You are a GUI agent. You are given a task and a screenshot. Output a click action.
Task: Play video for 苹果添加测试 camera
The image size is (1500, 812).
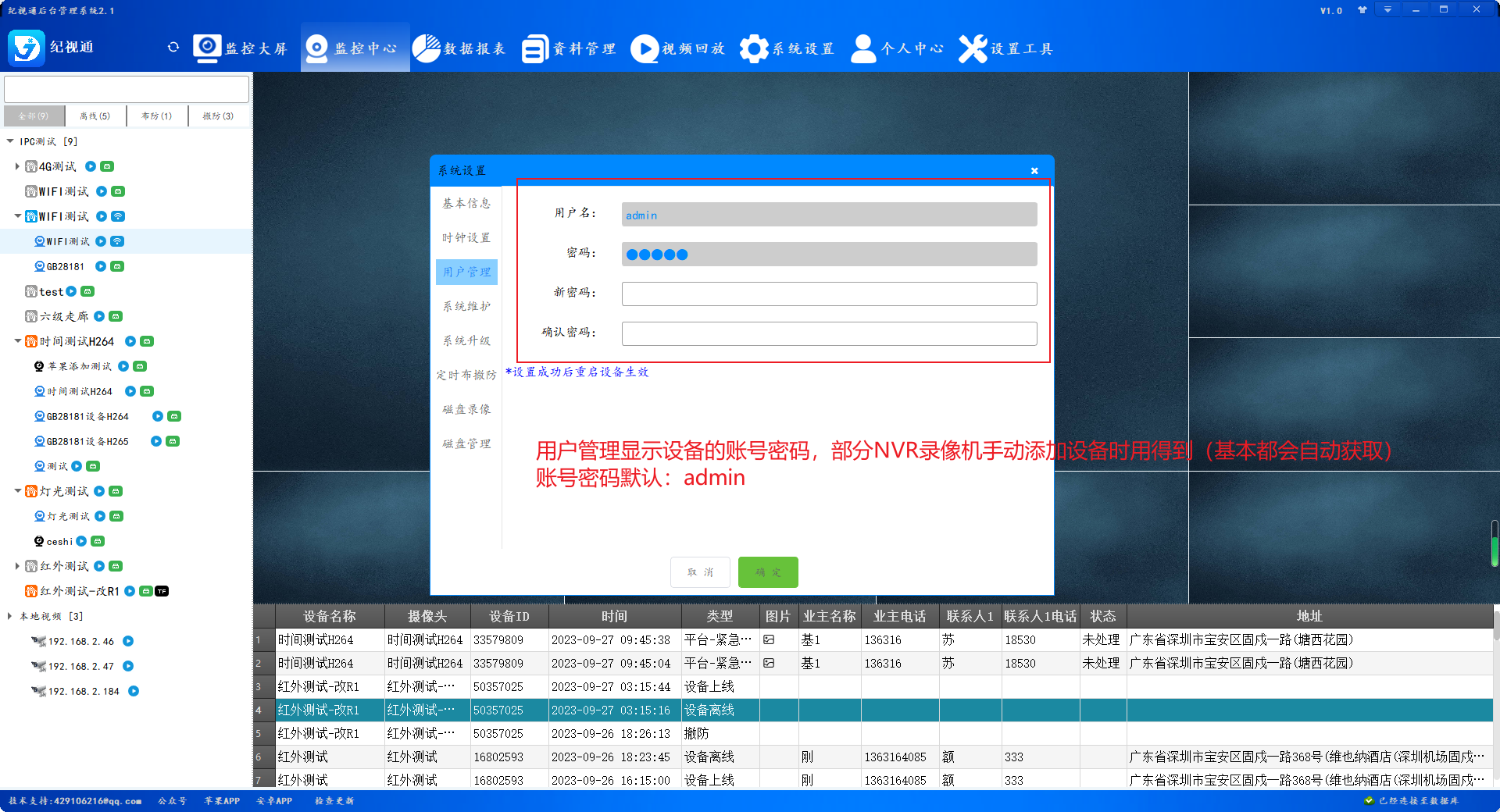click(x=123, y=366)
